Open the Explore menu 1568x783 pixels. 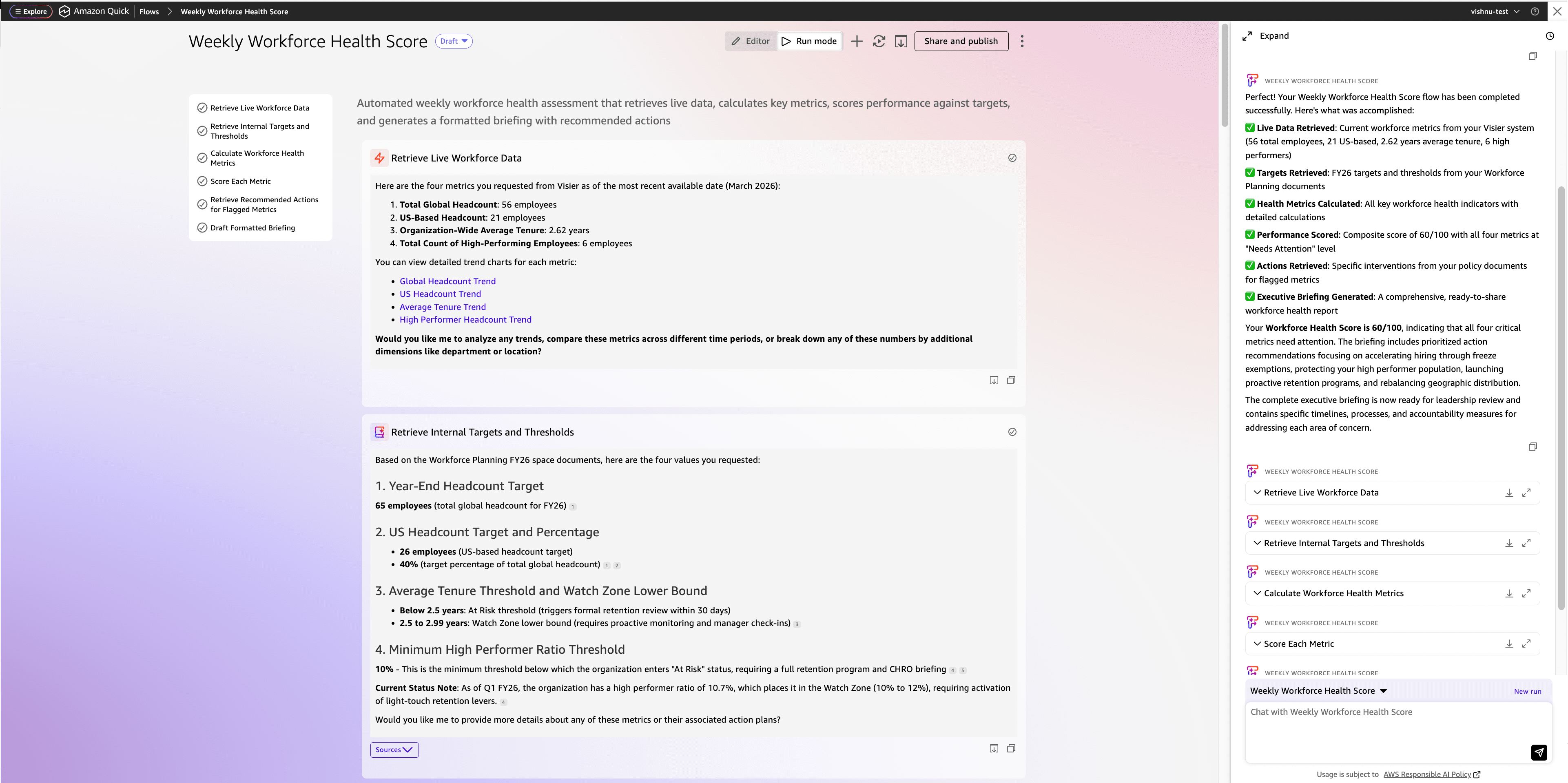31,11
